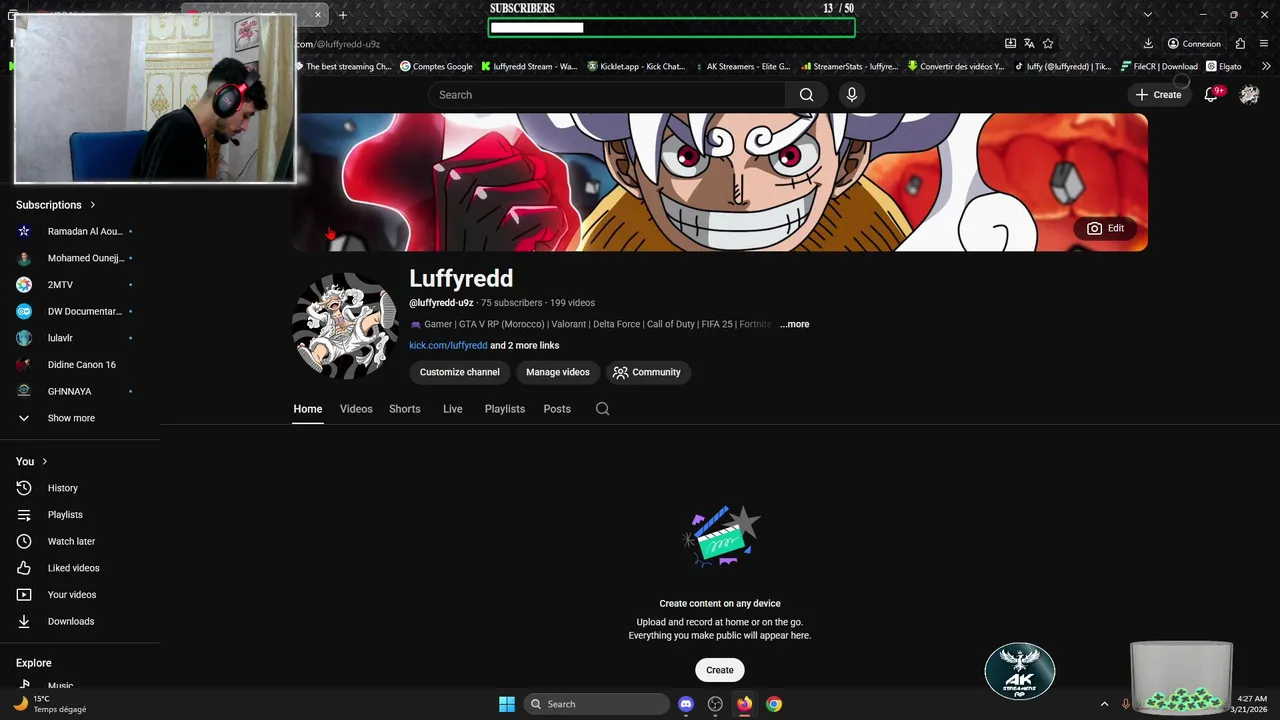
Task: Click the Windows Start button
Action: tap(507, 704)
